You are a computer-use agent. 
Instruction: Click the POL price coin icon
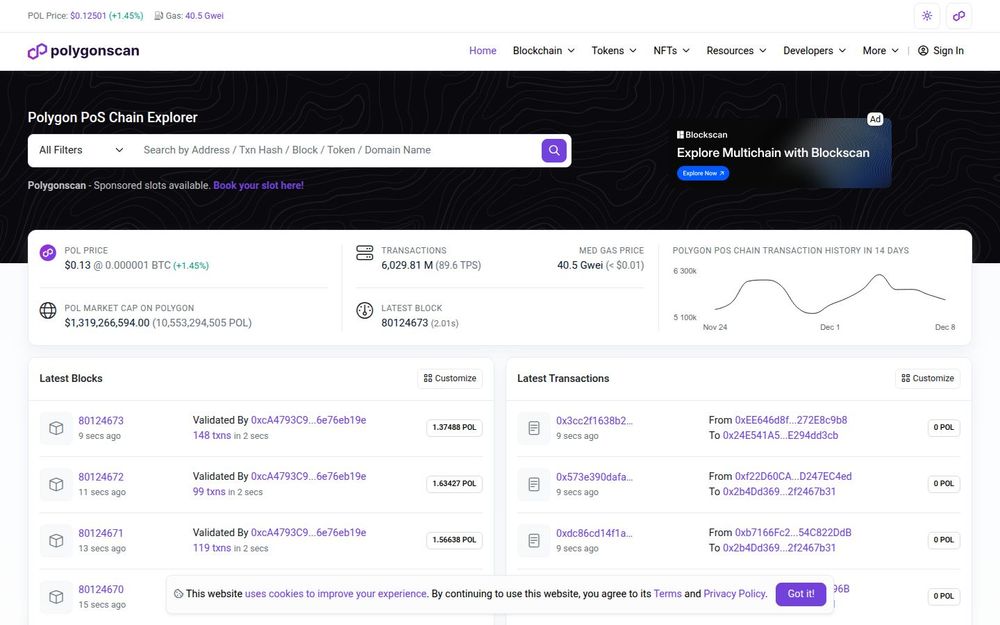tap(48, 253)
